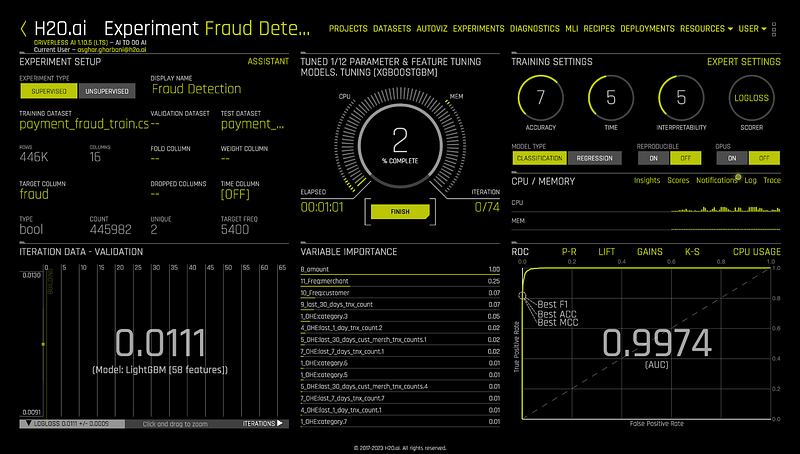
Task: Open the Trace link
Action: coord(772,180)
